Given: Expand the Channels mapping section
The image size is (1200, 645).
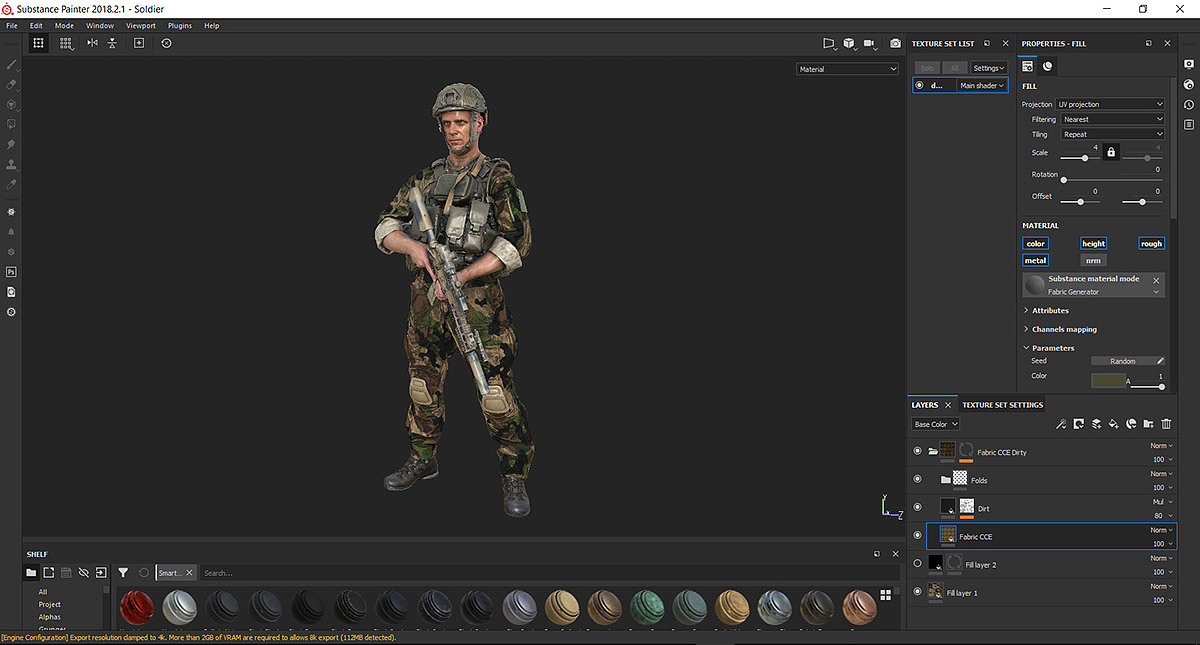Looking at the screenshot, I should pyautogui.click(x=1064, y=329).
